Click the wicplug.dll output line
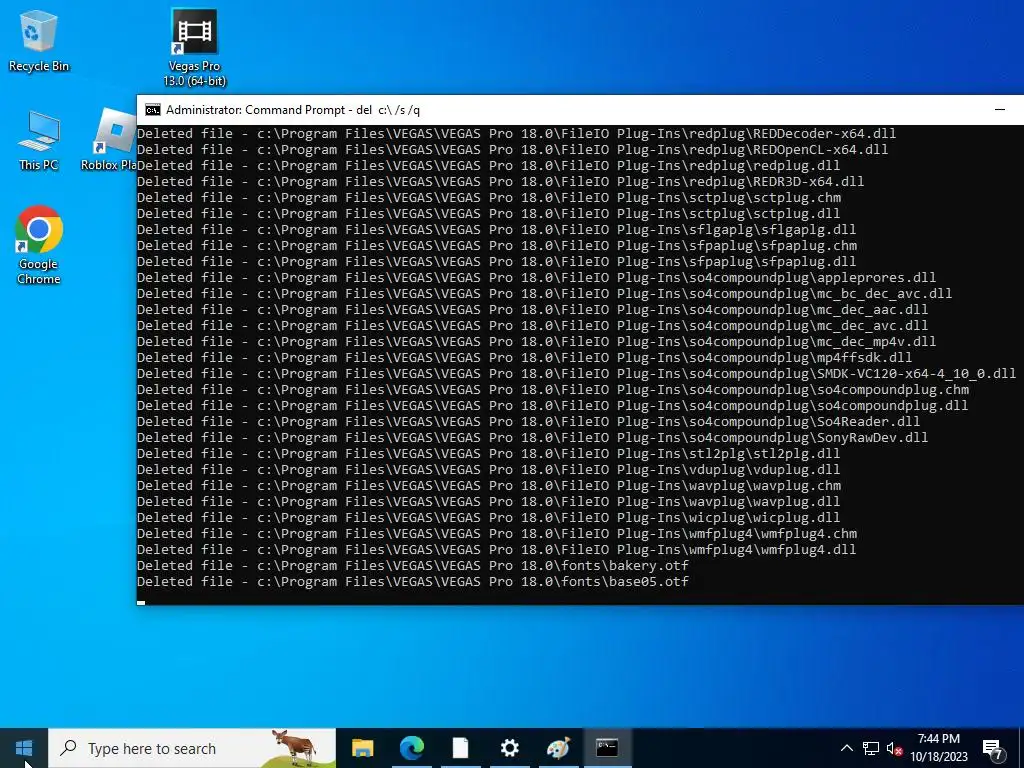 coord(488,517)
